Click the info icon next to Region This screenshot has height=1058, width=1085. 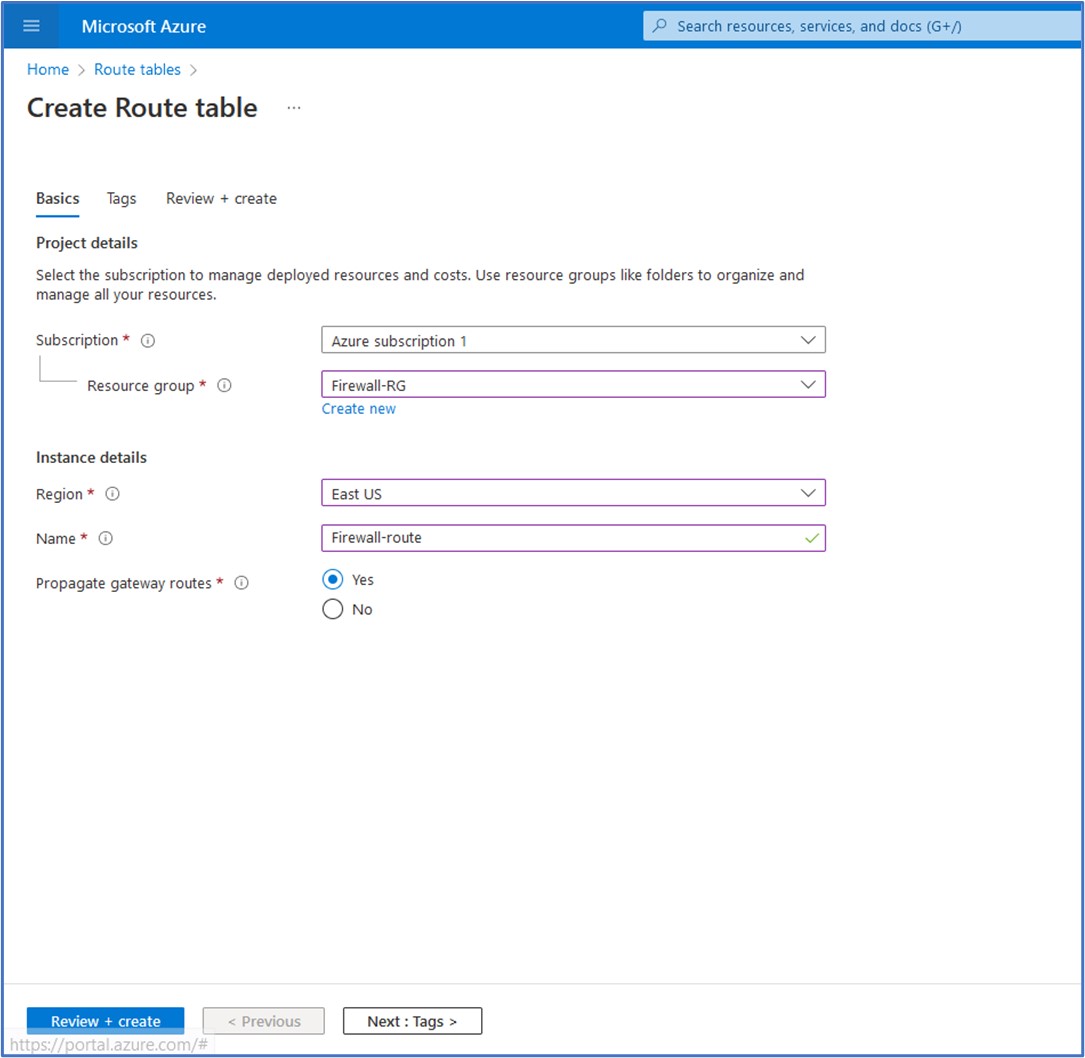pyautogui.click(x=112, y=494)
